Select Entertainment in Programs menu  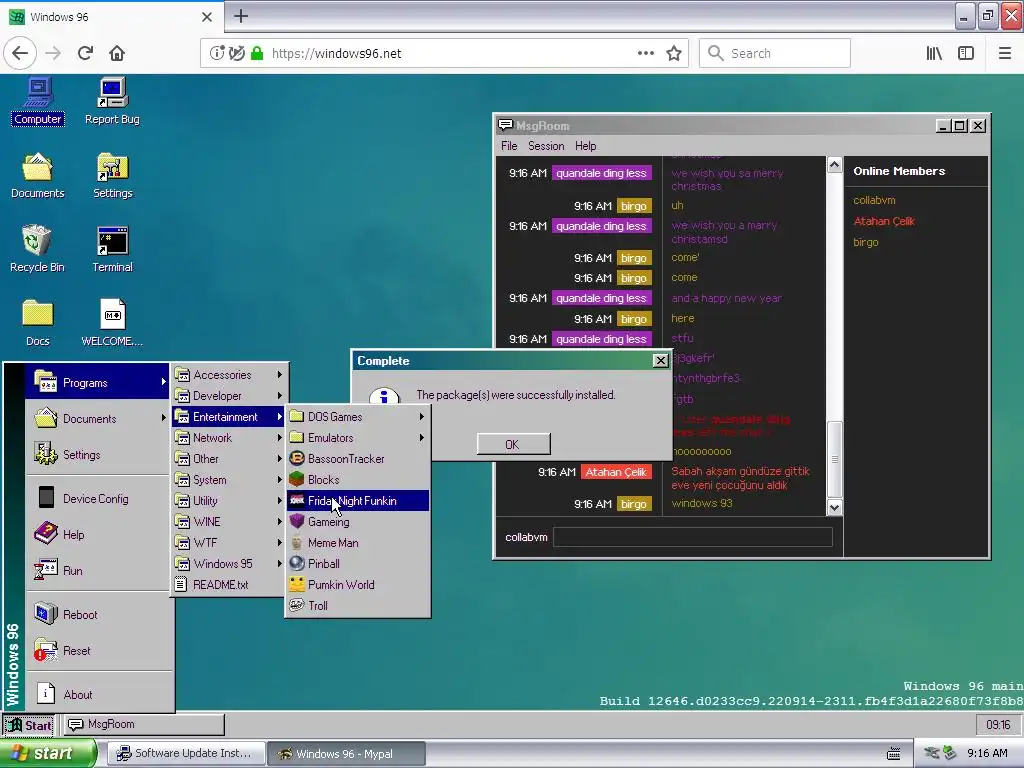coord(229,417)
